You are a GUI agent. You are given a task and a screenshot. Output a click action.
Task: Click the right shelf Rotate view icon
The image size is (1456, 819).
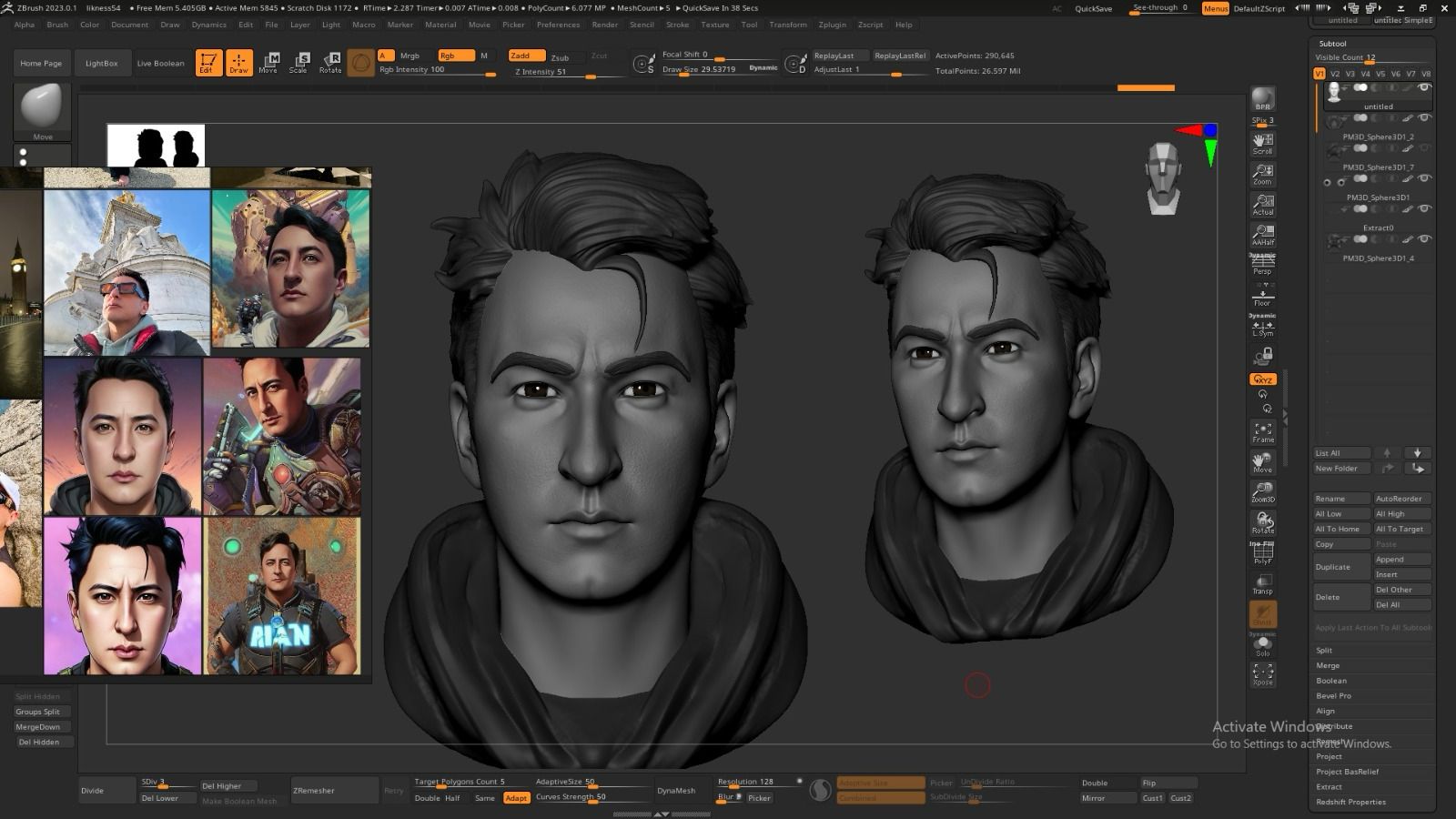pyautogui.click(x=1263, y=523)
